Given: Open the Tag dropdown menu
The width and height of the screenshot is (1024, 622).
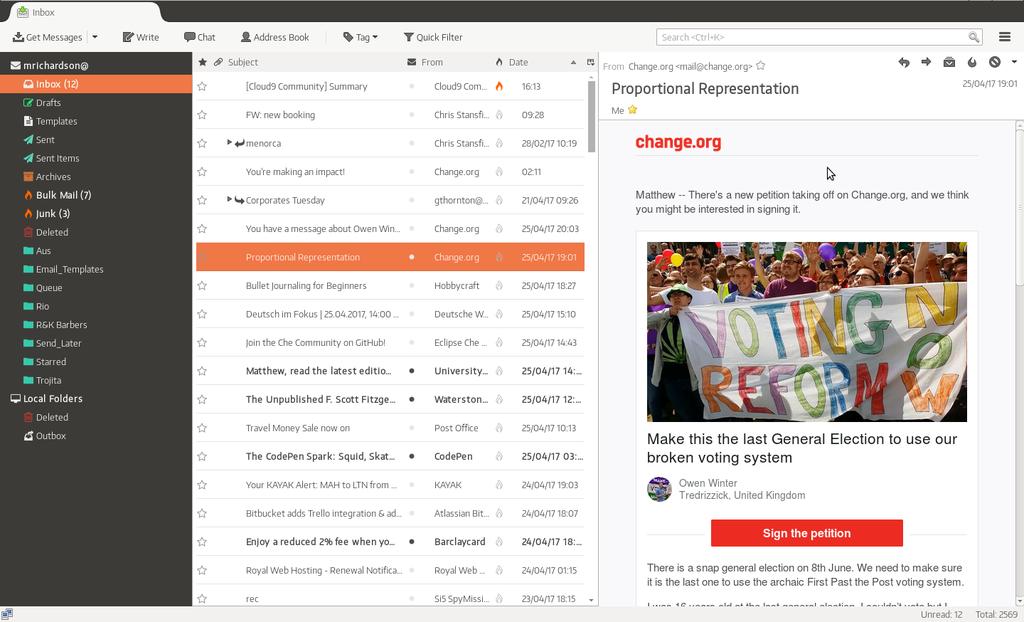Looking at the screenshot, I should [360, 37].
